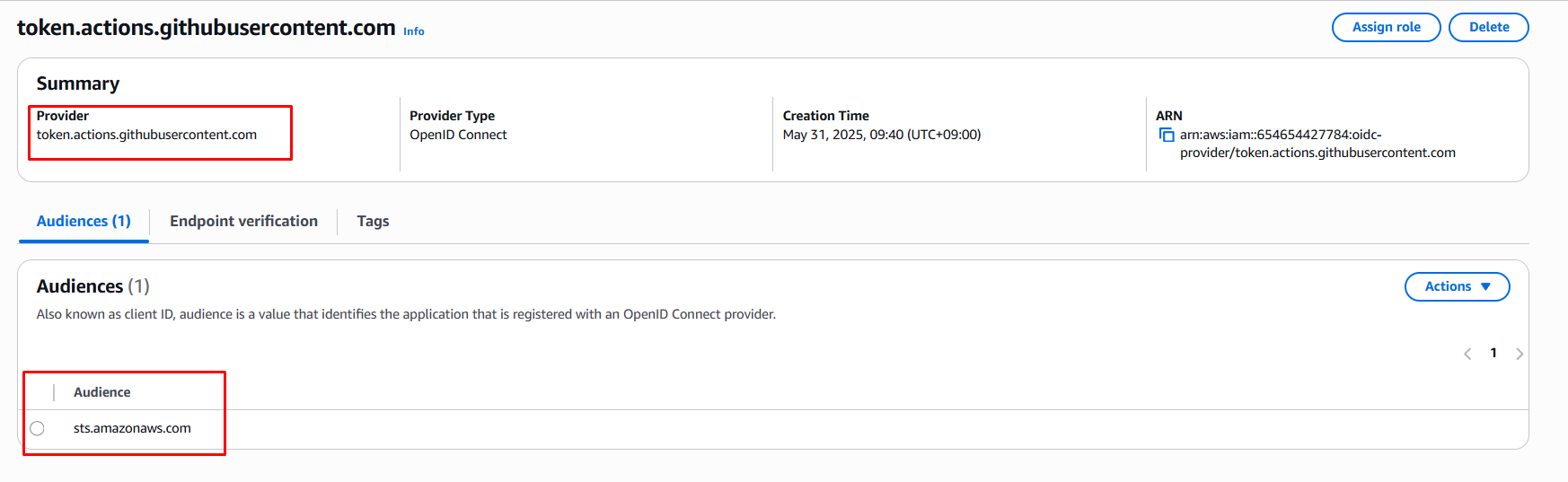Click the Assign role button

click(1386, 27)
